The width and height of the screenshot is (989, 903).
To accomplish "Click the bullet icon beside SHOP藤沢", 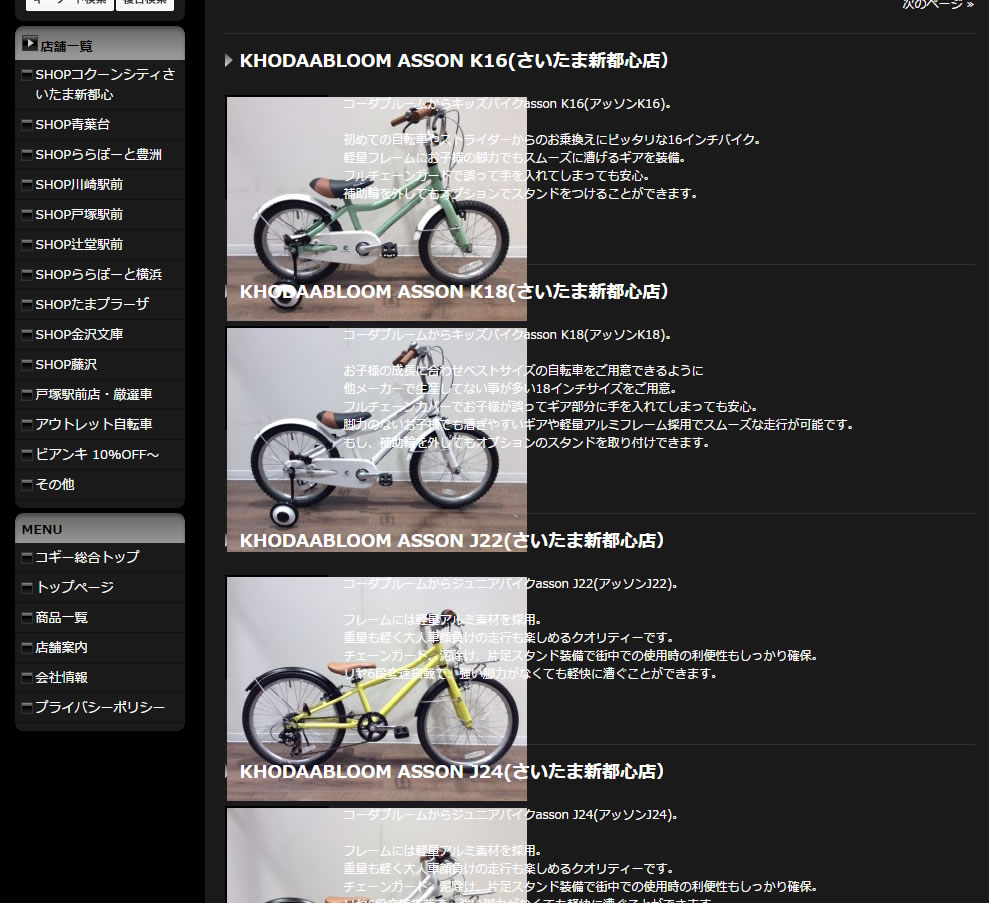I will coord(27,364).
